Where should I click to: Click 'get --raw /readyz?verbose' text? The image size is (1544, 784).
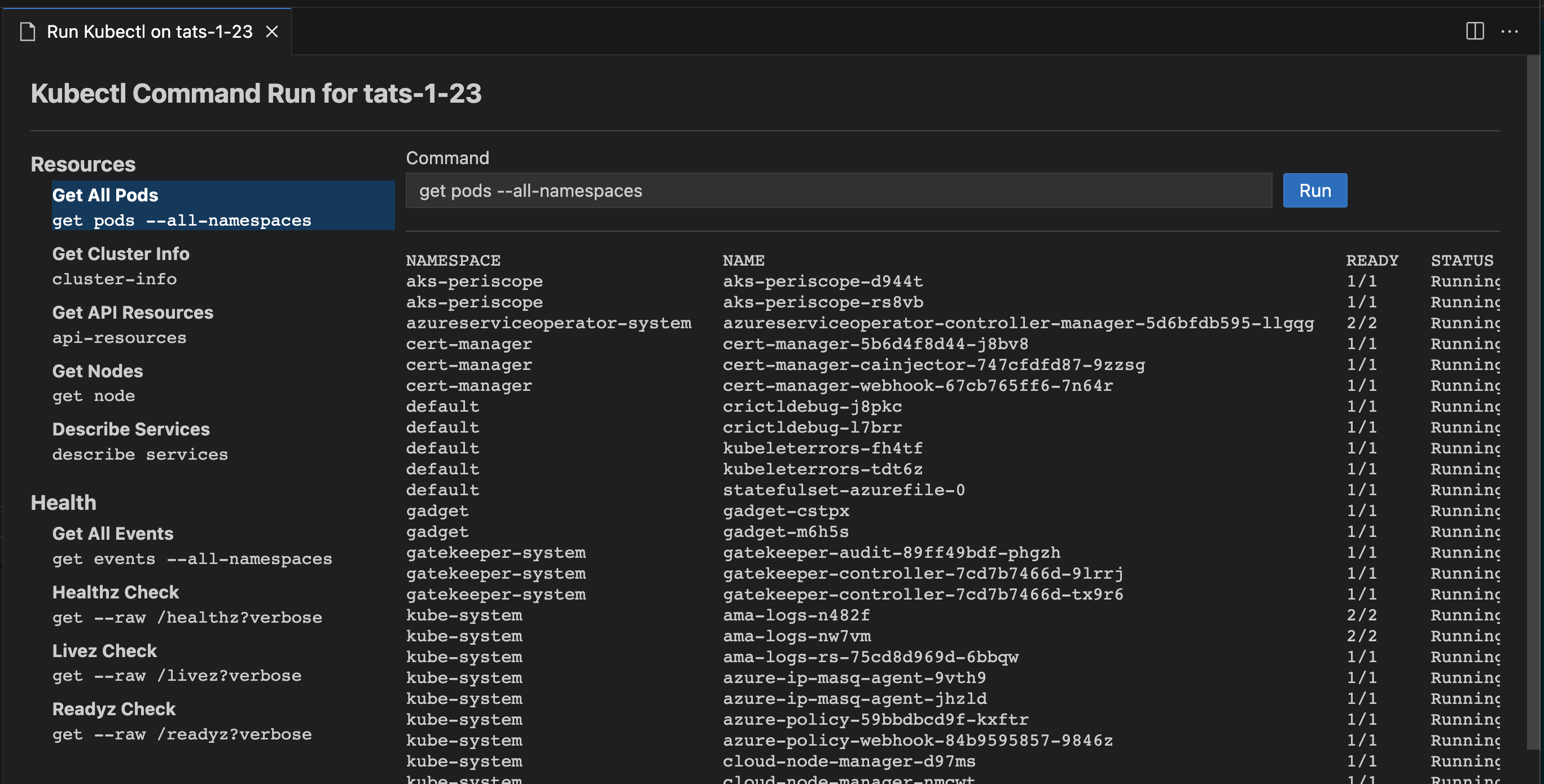pos(182,734)
